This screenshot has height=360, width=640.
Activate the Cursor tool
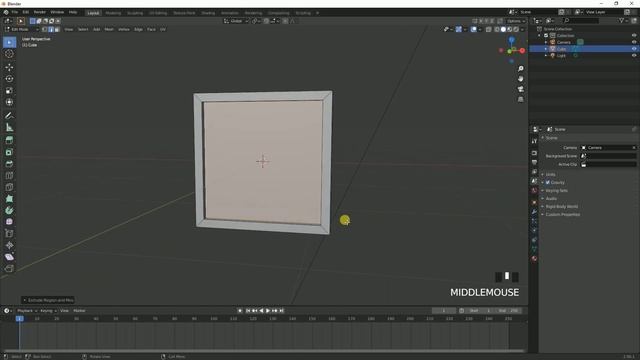pyautogui.click(x=9, y=54)
